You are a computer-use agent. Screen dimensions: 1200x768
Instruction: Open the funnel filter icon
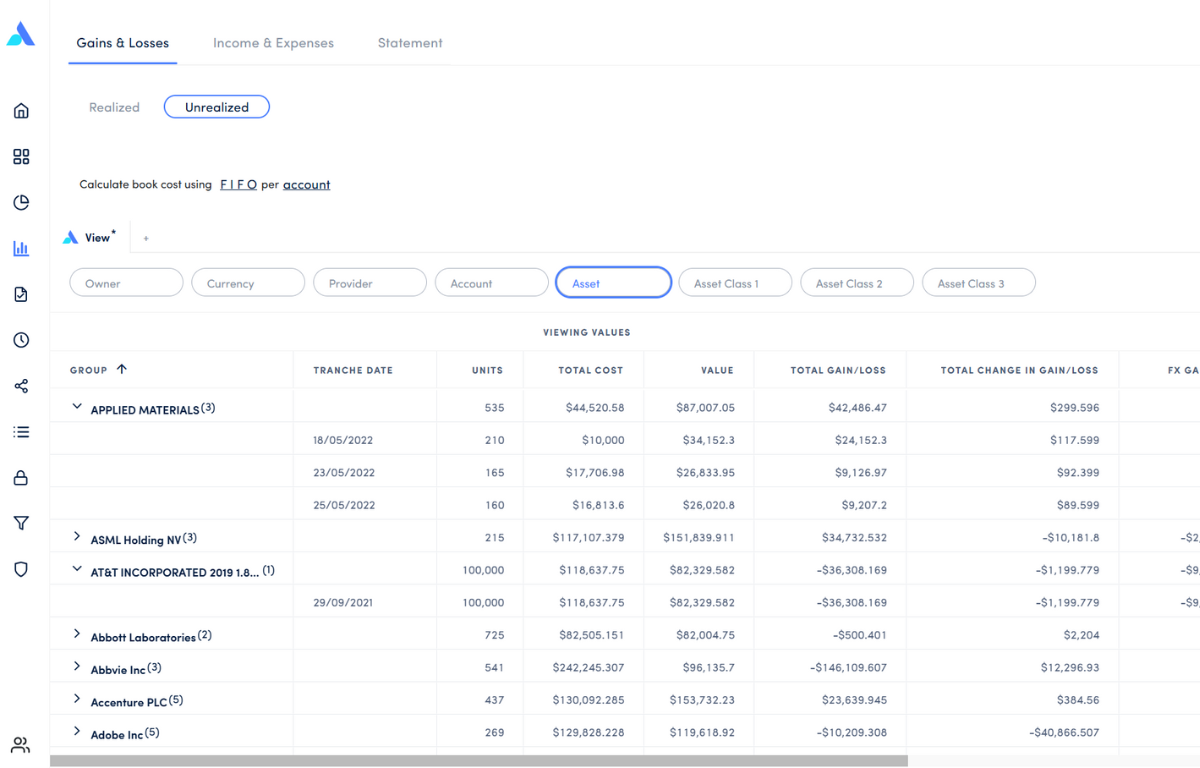point(21,523)
